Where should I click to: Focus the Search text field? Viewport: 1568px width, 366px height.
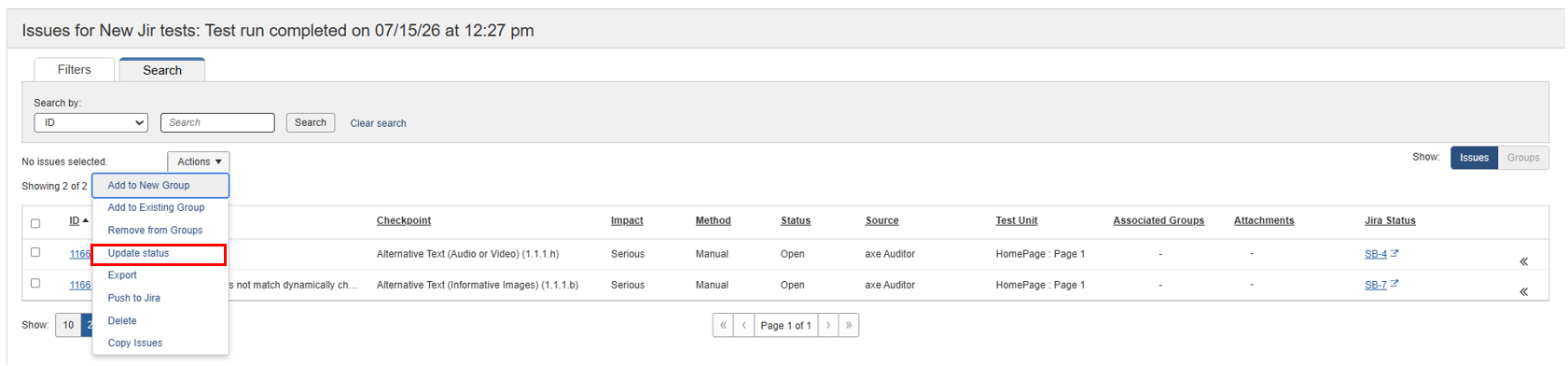click(x=217, y=122)
